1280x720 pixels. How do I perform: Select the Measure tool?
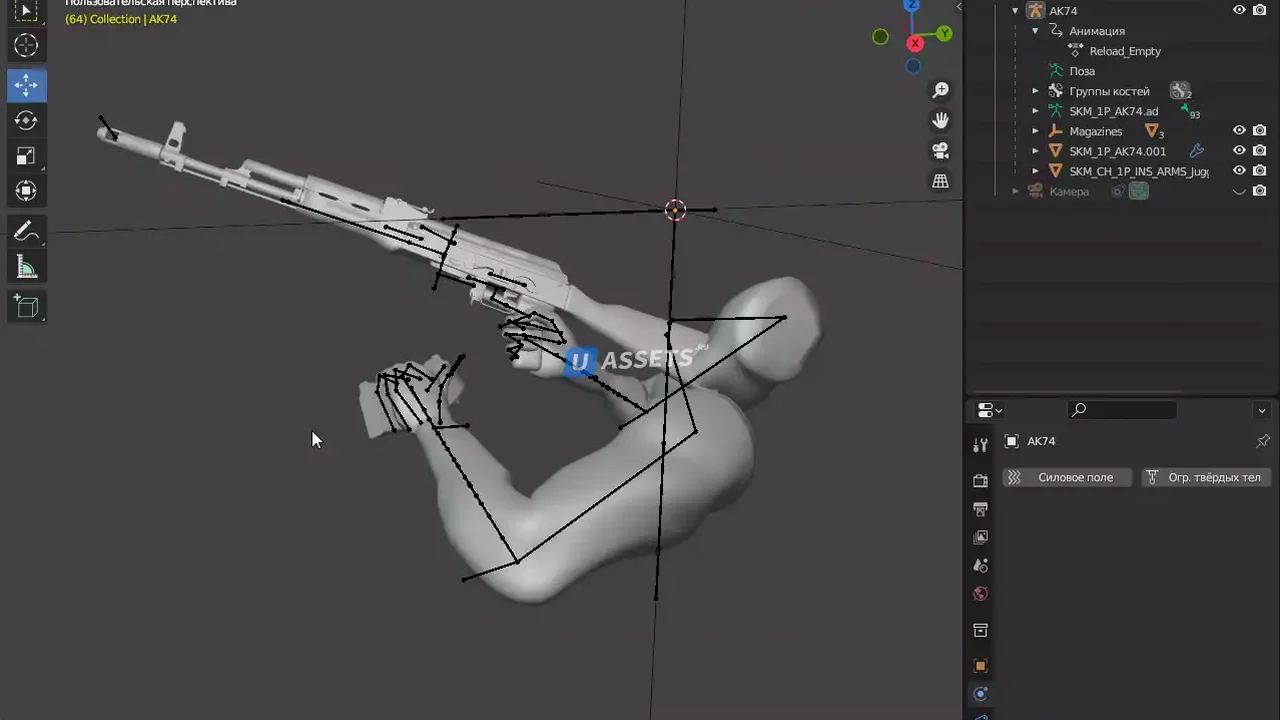[x=26, y=267]
